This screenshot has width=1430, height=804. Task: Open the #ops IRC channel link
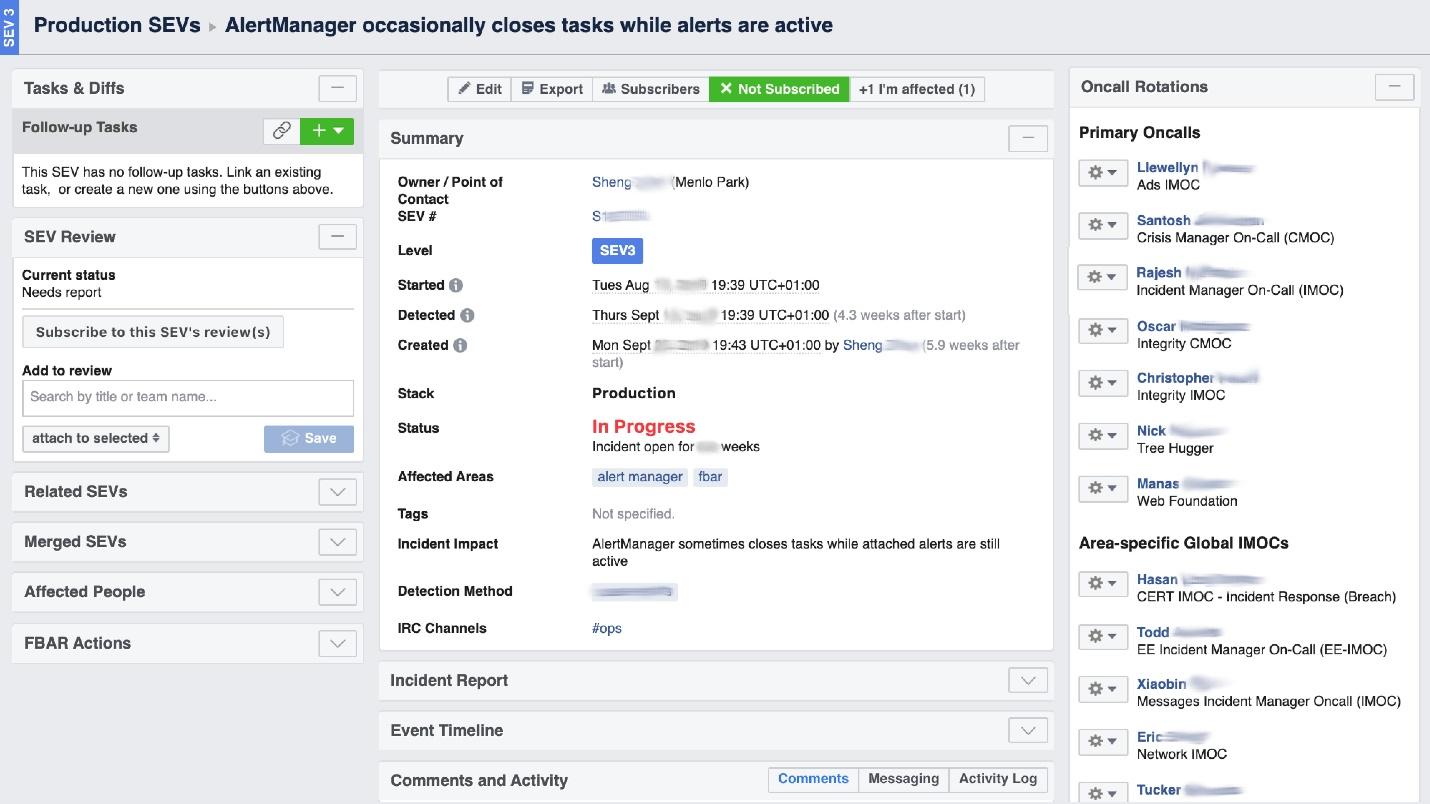click(607, 629)
